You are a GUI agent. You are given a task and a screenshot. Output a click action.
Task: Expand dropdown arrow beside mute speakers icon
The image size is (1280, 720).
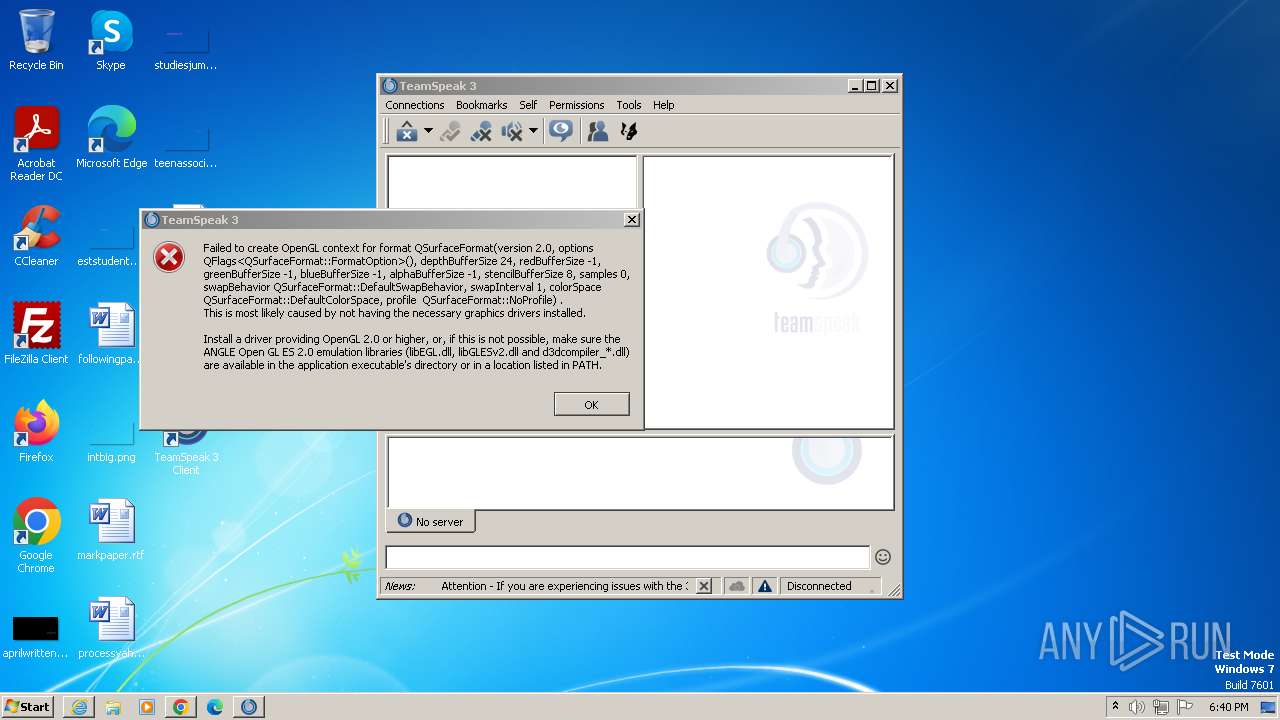(533, 131)
